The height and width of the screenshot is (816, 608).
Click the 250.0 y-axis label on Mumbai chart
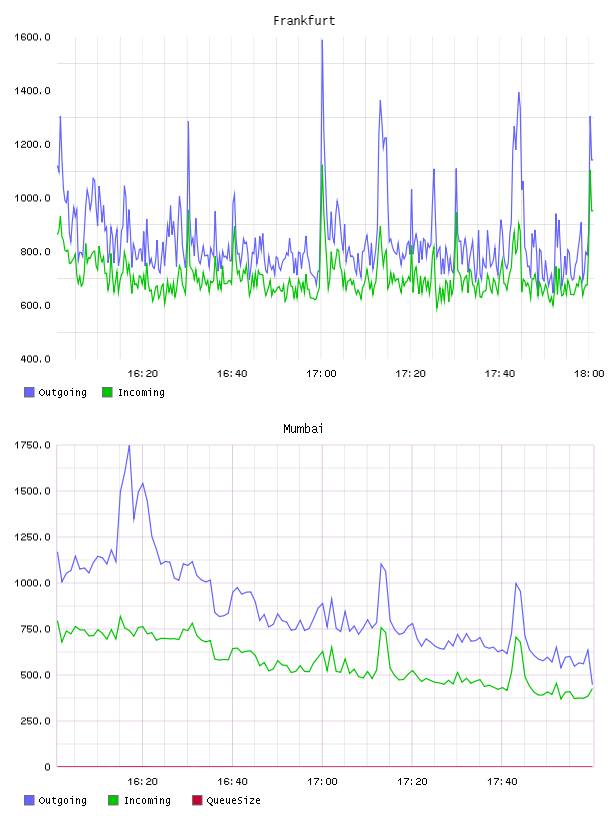click(35, 721)
